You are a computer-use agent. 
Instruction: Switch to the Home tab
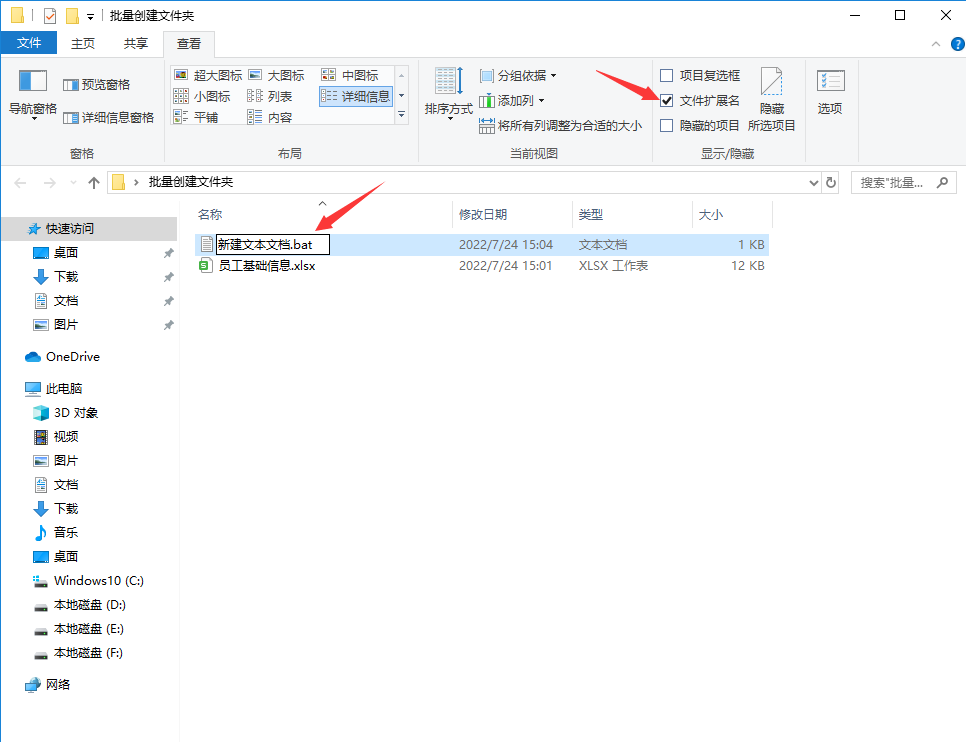83,43
